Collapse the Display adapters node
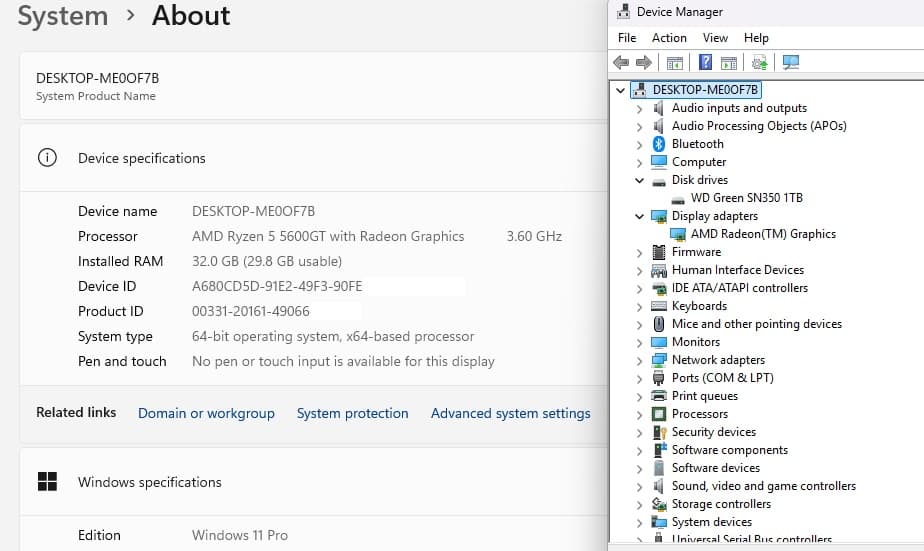 point(639,216)
